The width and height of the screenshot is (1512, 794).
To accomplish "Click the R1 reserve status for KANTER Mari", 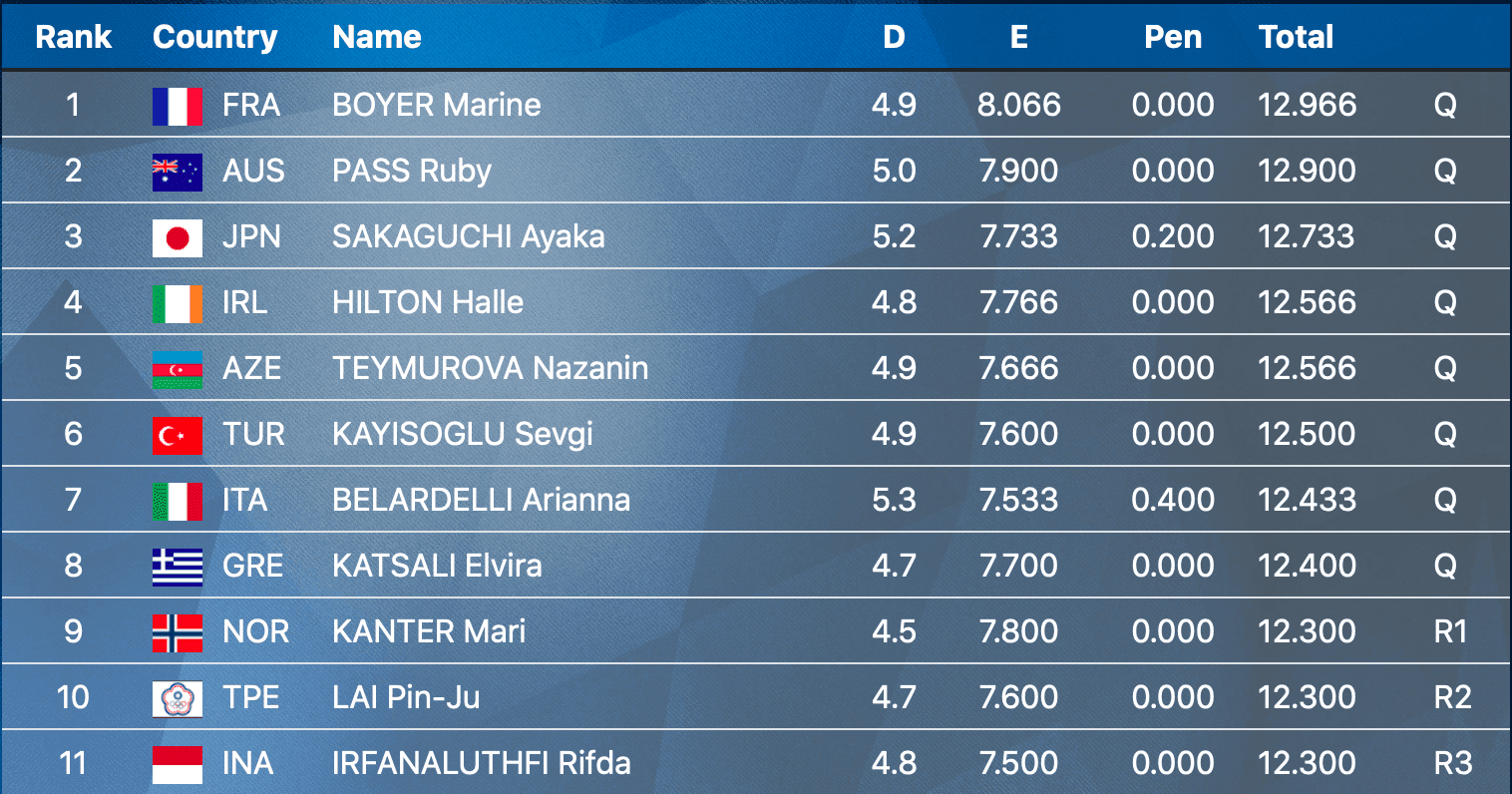I will pyautogui.click(x=1449, y=631).
